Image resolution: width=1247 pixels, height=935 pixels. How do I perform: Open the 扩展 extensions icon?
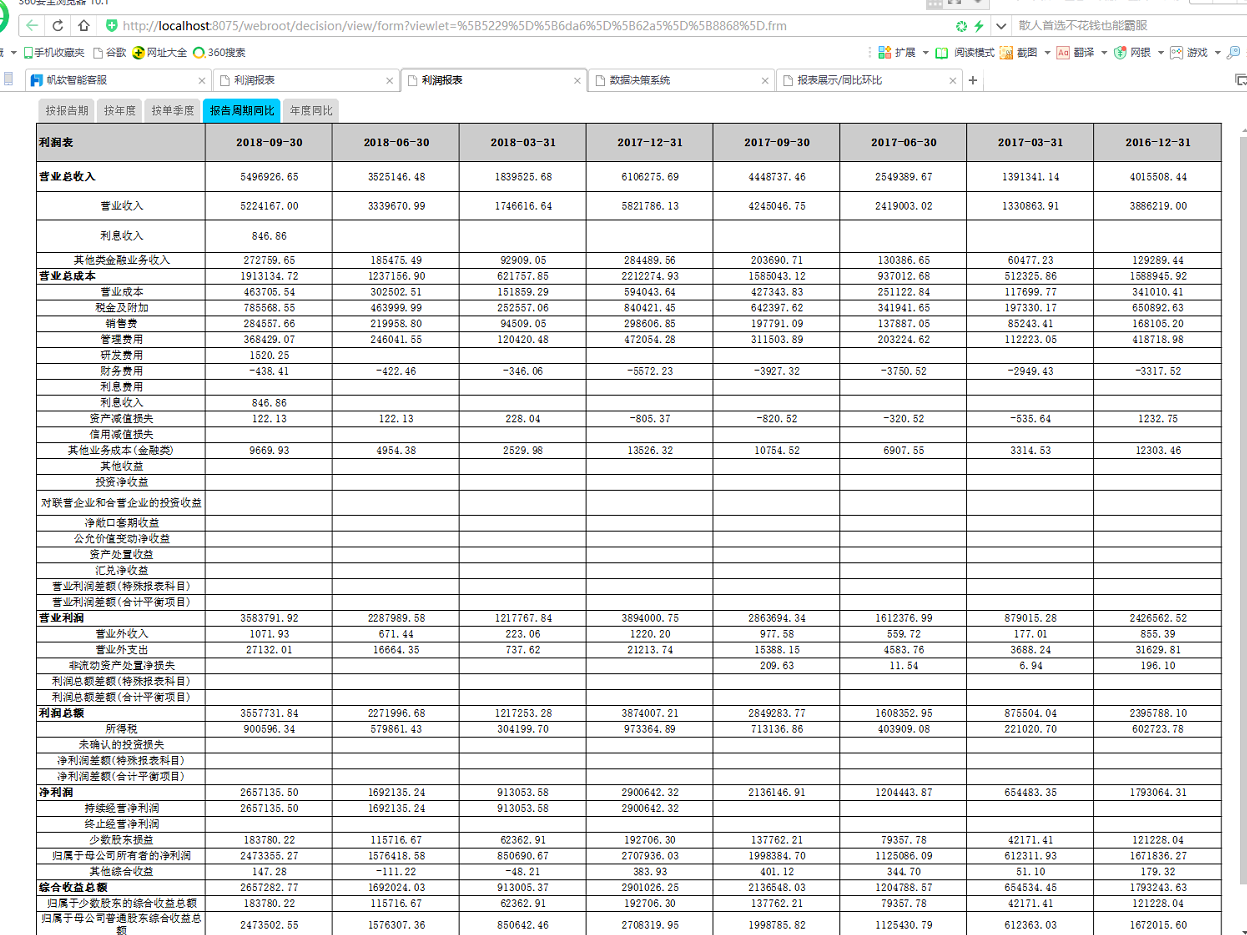point(883,52)
